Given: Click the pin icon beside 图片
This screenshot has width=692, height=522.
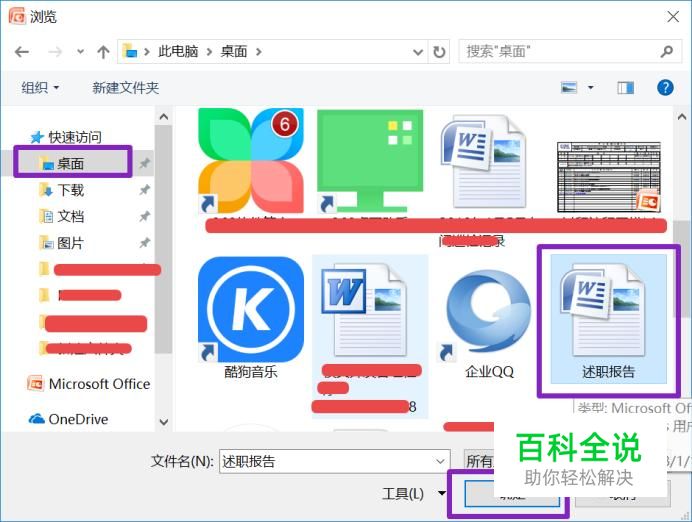Looking at the screenshot, I should [144, 243].
